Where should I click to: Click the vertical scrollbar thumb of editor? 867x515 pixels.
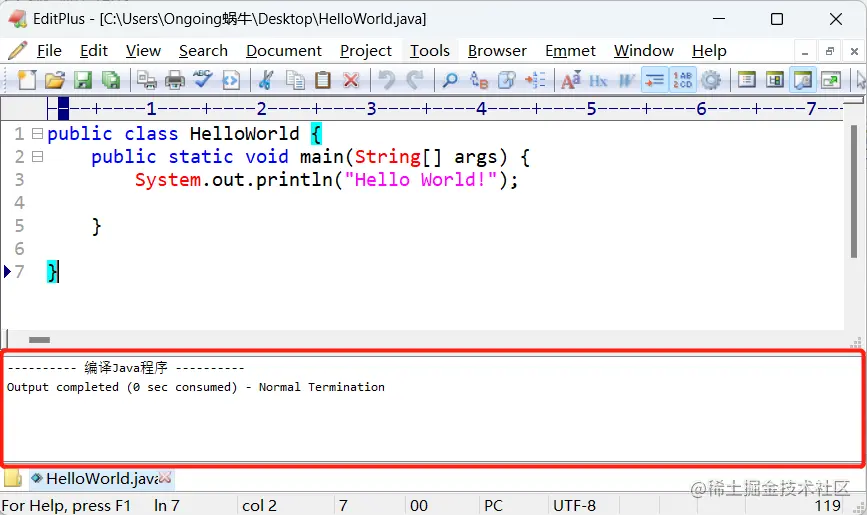854,191
